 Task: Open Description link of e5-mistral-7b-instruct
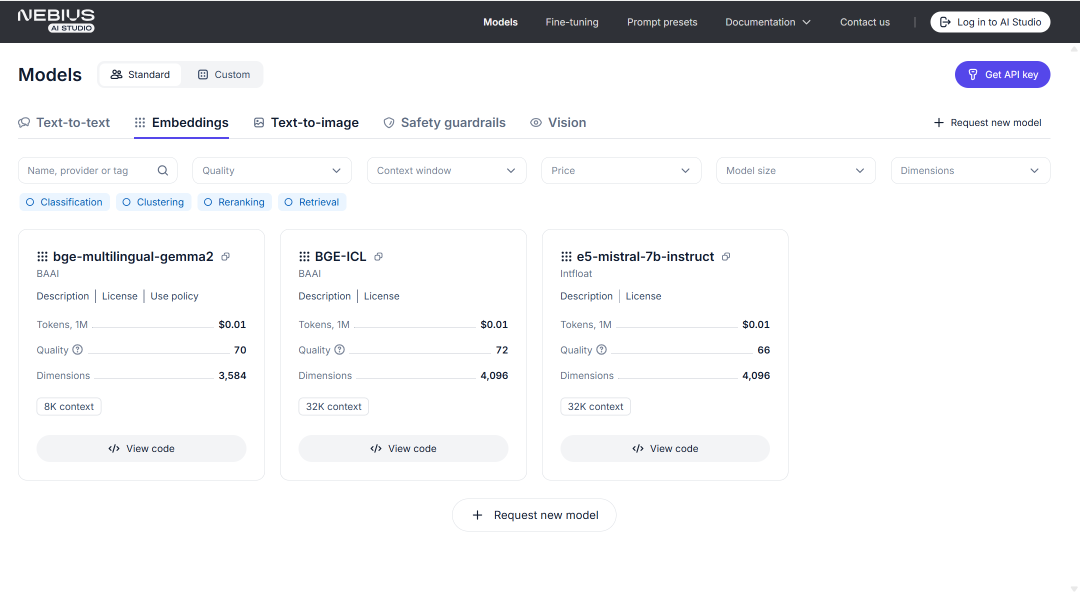click(586, 296)
